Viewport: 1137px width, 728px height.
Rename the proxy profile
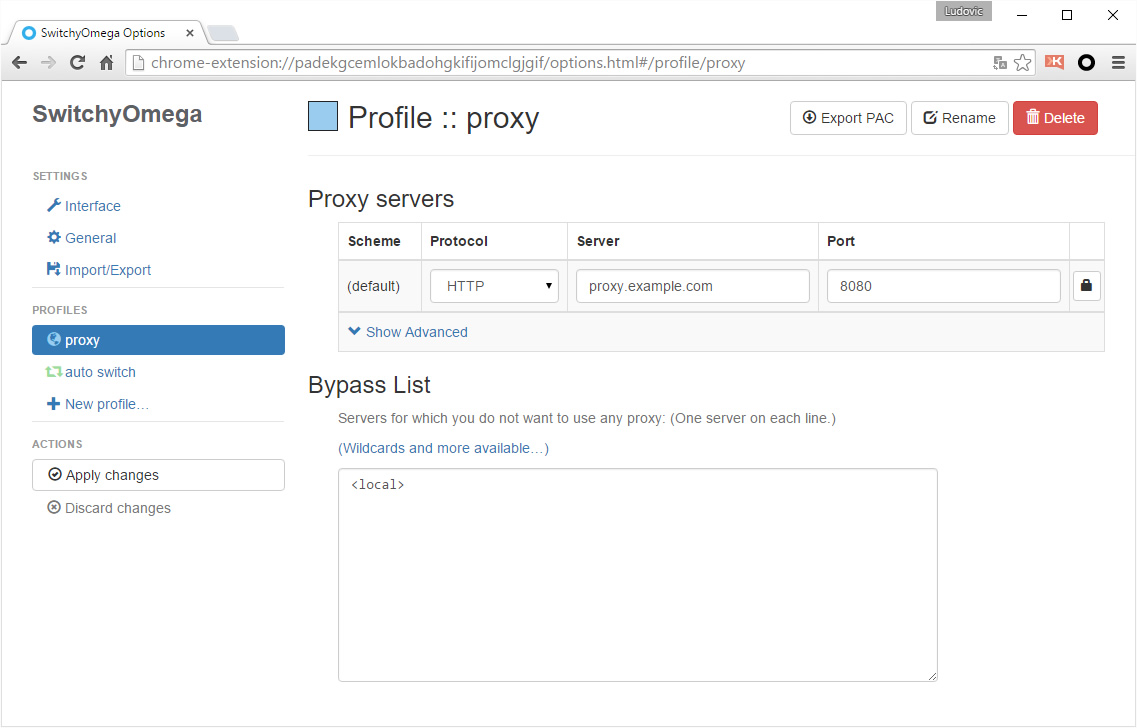point(960,118)
